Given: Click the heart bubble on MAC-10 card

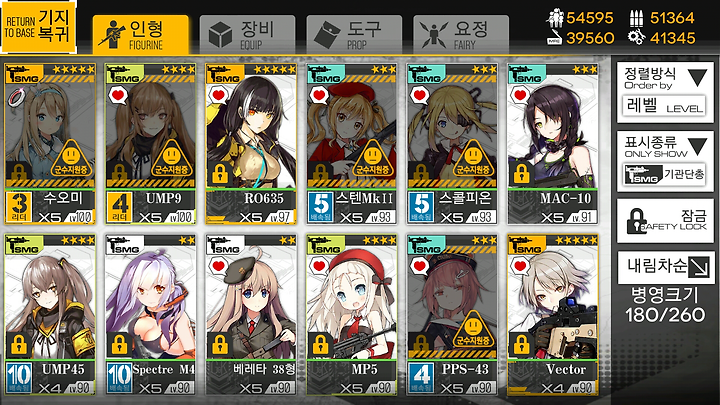Looking at the screenshot, I should pos(519,95).
